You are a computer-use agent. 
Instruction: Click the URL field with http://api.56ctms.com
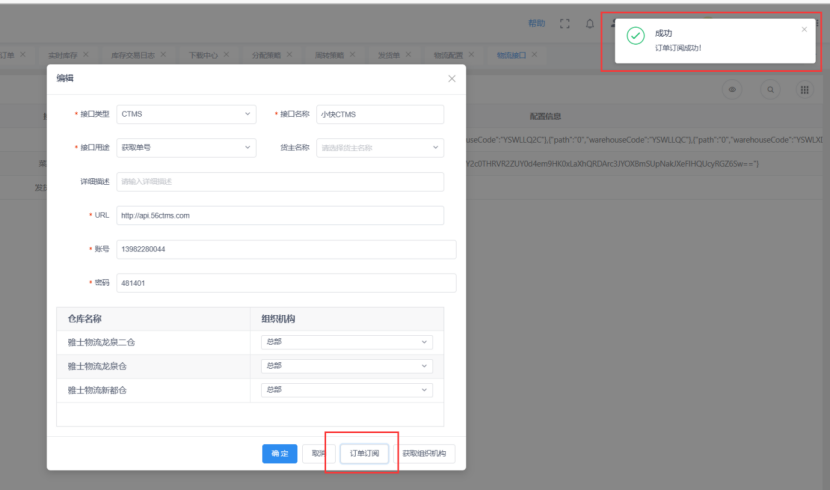coord(280,215)
